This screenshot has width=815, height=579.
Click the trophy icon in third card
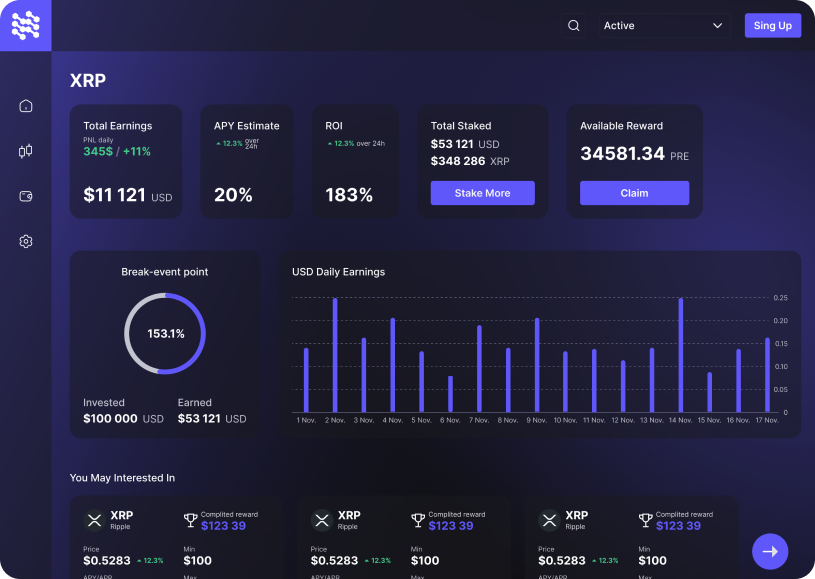pyautogui.click(x=646, y=520)
